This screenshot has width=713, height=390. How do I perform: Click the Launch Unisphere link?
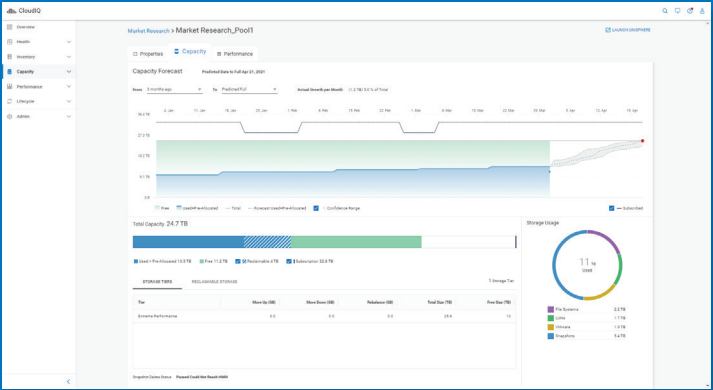pos(628,30)
